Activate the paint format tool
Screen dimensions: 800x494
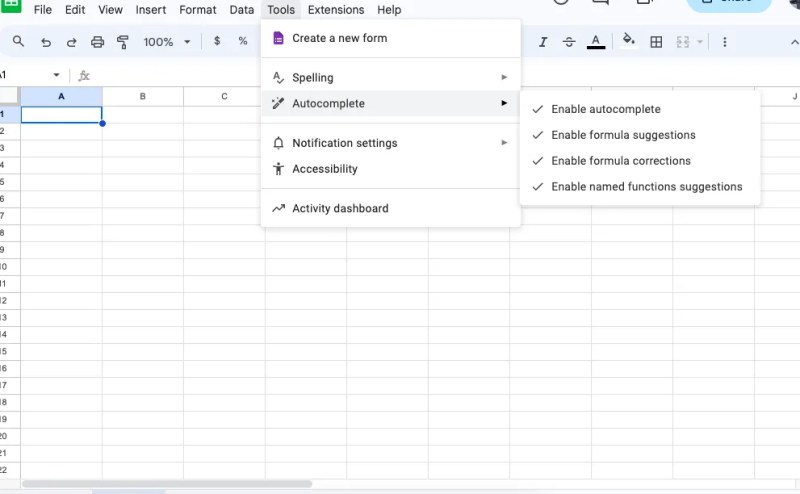[122, 42]
